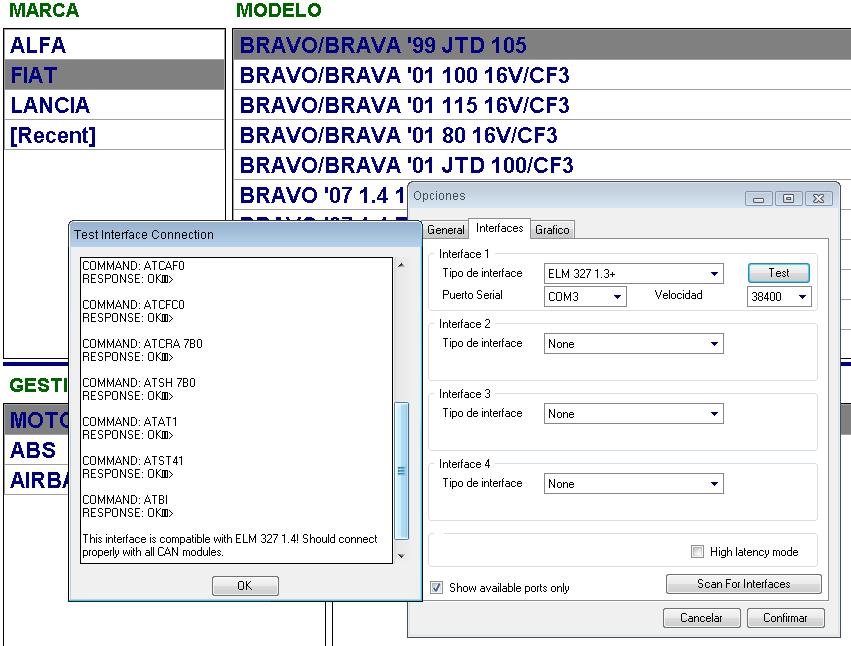This screenshot has height=646, width=851.
Task: Select model BRAVO/BRAVA '01 80 16V/CF3
Action: pos(542,135)
